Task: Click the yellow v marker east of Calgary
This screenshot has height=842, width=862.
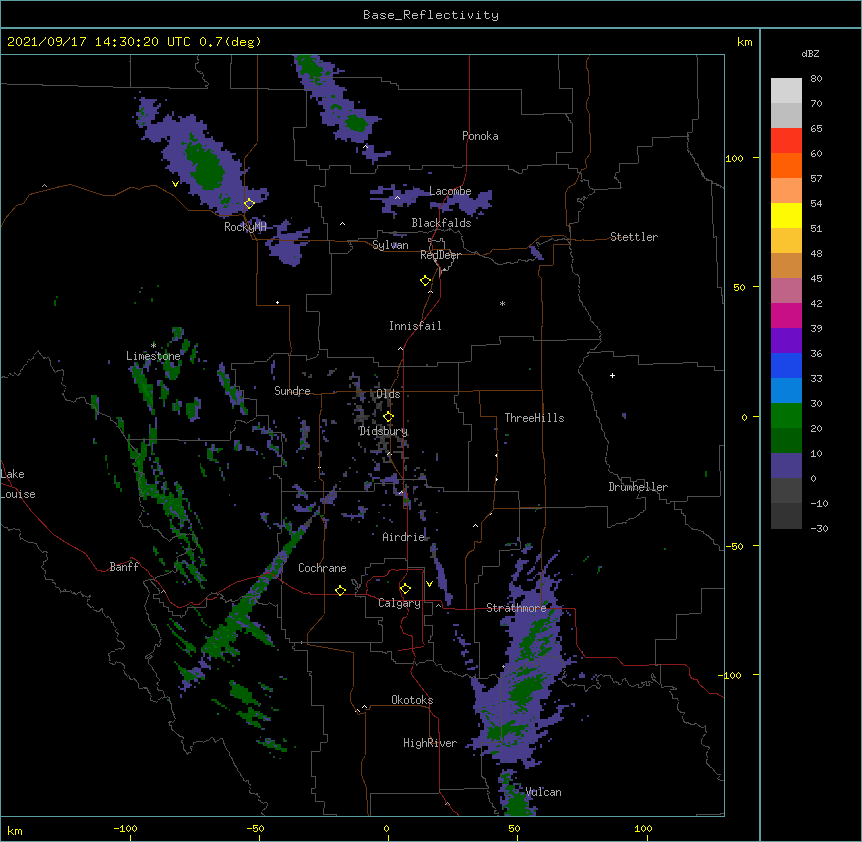Action: [429, 584]
